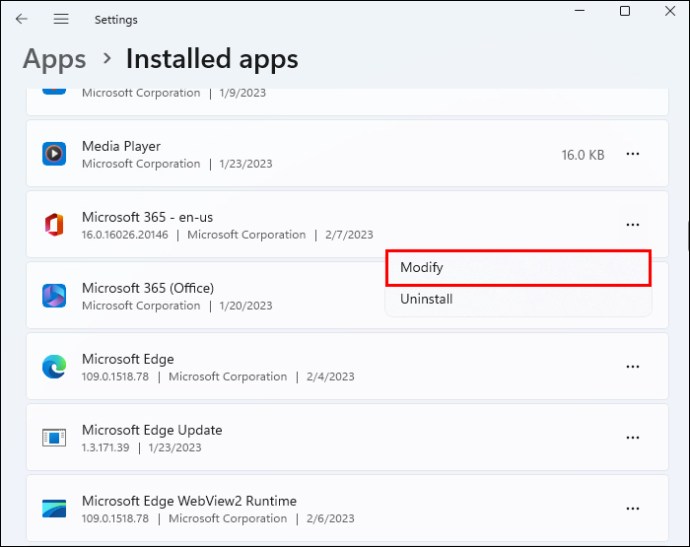Click the Microsoft 365 (Office) app icon
The height and width of the screenshot is (547, 690).
[x=54, y=296]
